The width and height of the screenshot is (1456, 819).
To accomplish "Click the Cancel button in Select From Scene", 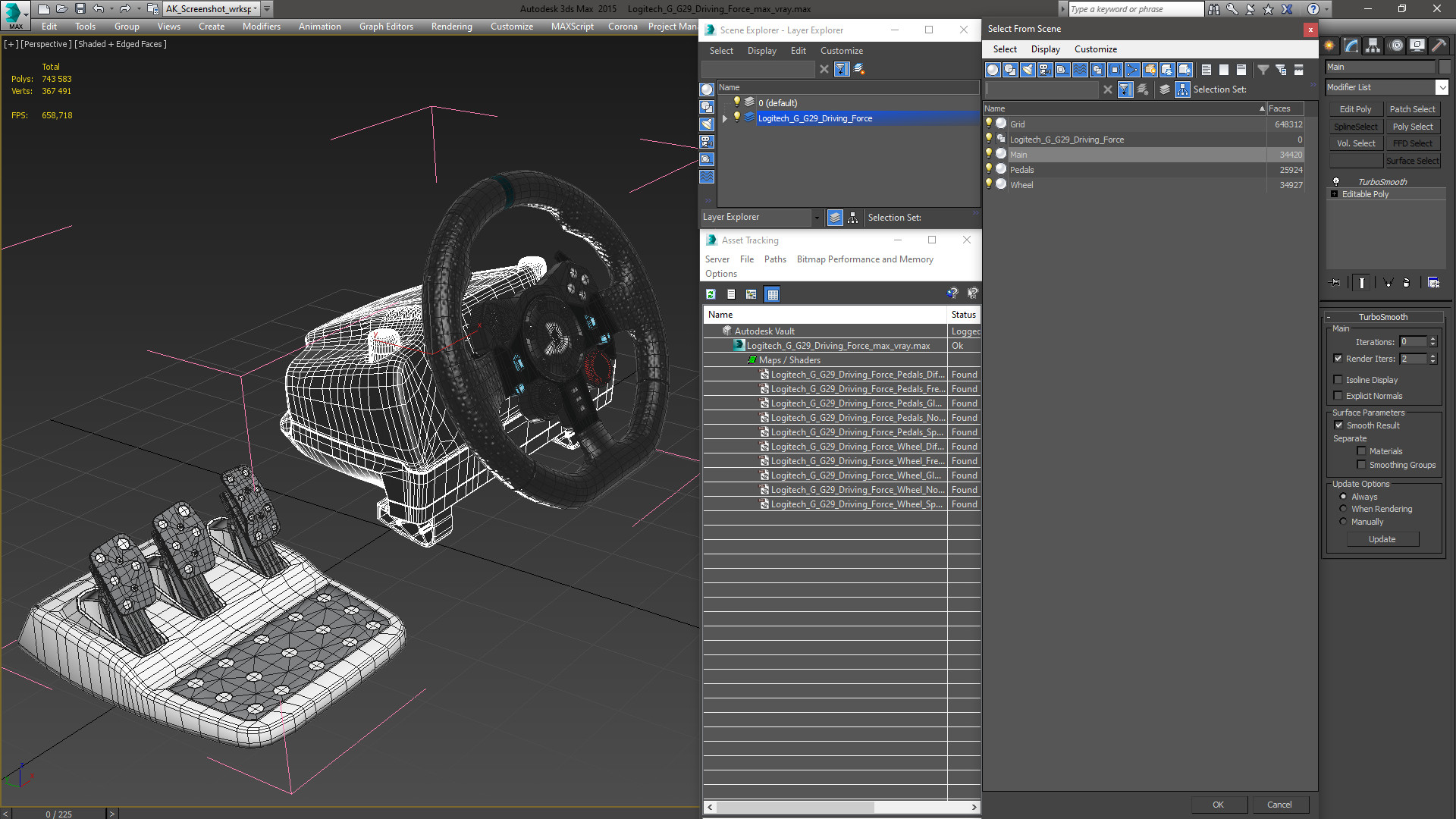I will [1279, 805].
